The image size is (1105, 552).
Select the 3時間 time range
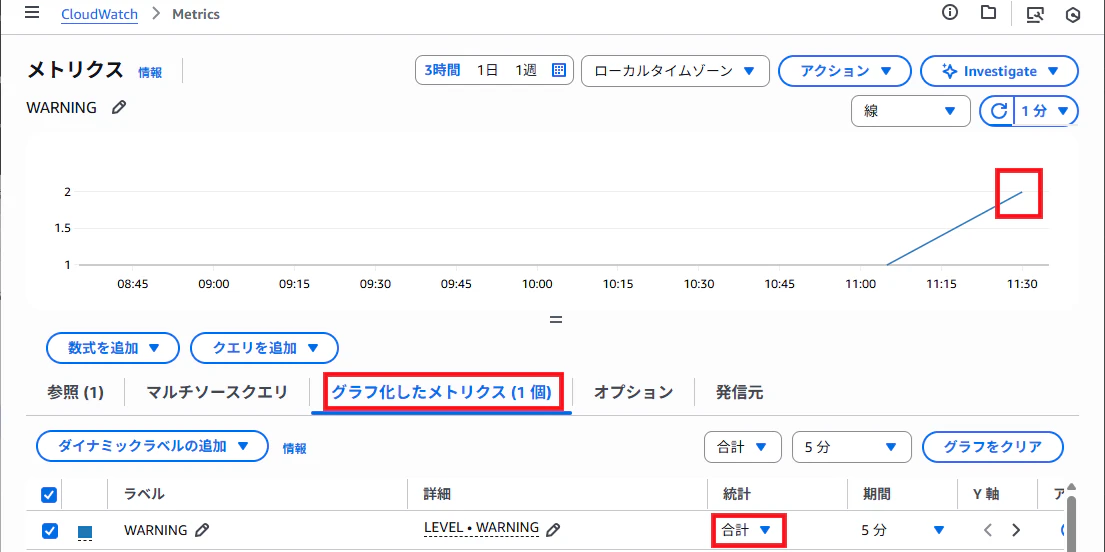pos(442,70)
